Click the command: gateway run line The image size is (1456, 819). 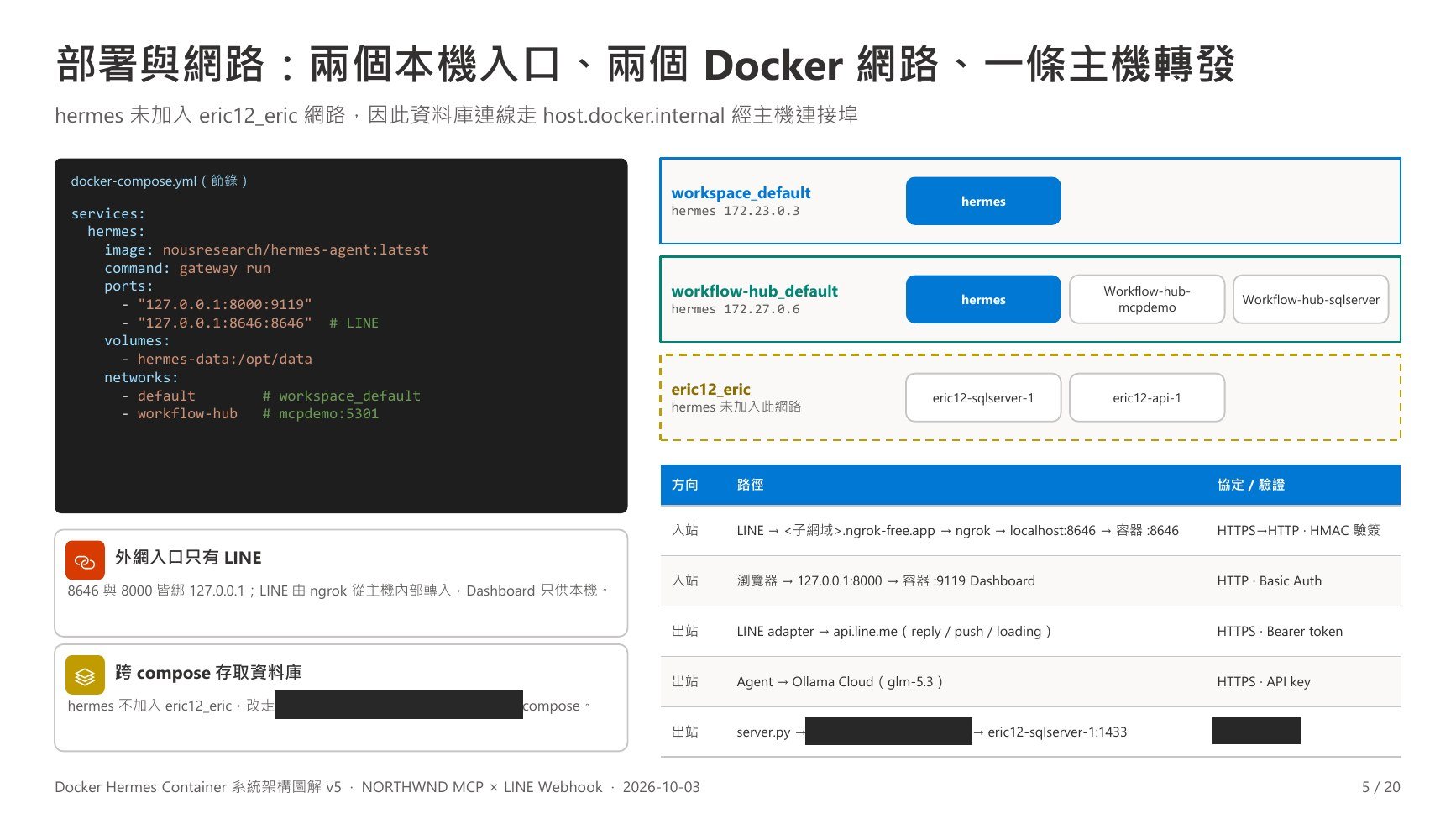(187, 268)
